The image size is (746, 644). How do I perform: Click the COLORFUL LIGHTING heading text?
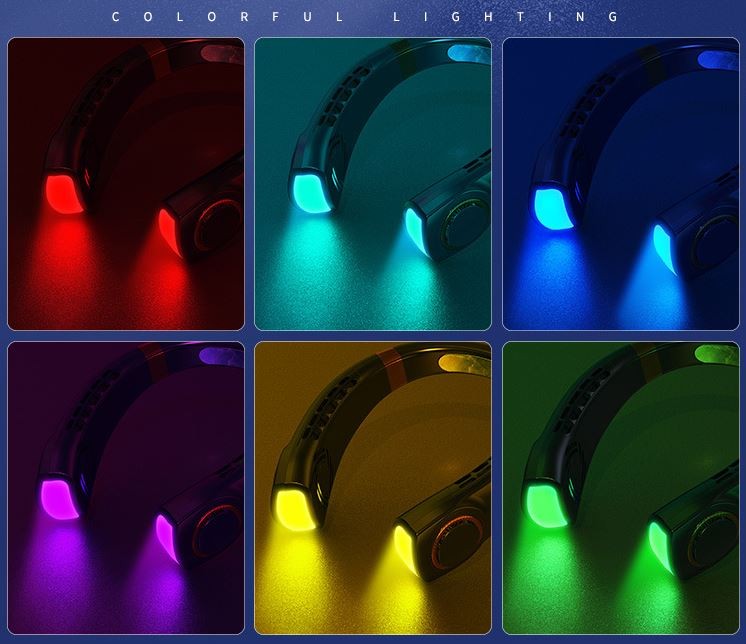(x=365, y=17)
